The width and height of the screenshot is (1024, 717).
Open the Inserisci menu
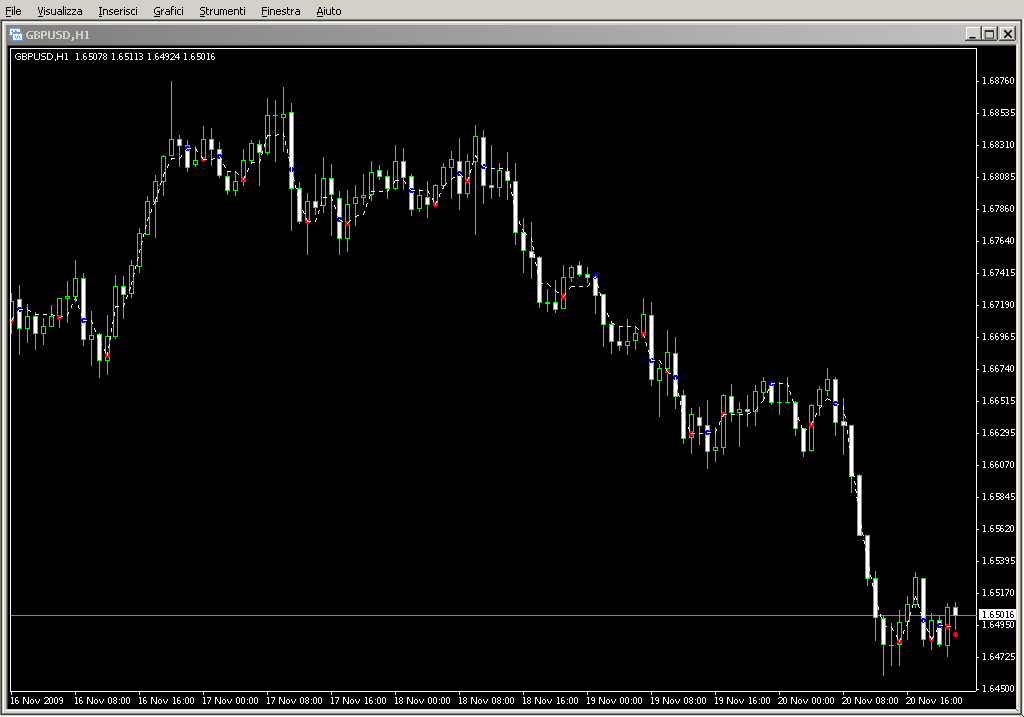(118, 11)
